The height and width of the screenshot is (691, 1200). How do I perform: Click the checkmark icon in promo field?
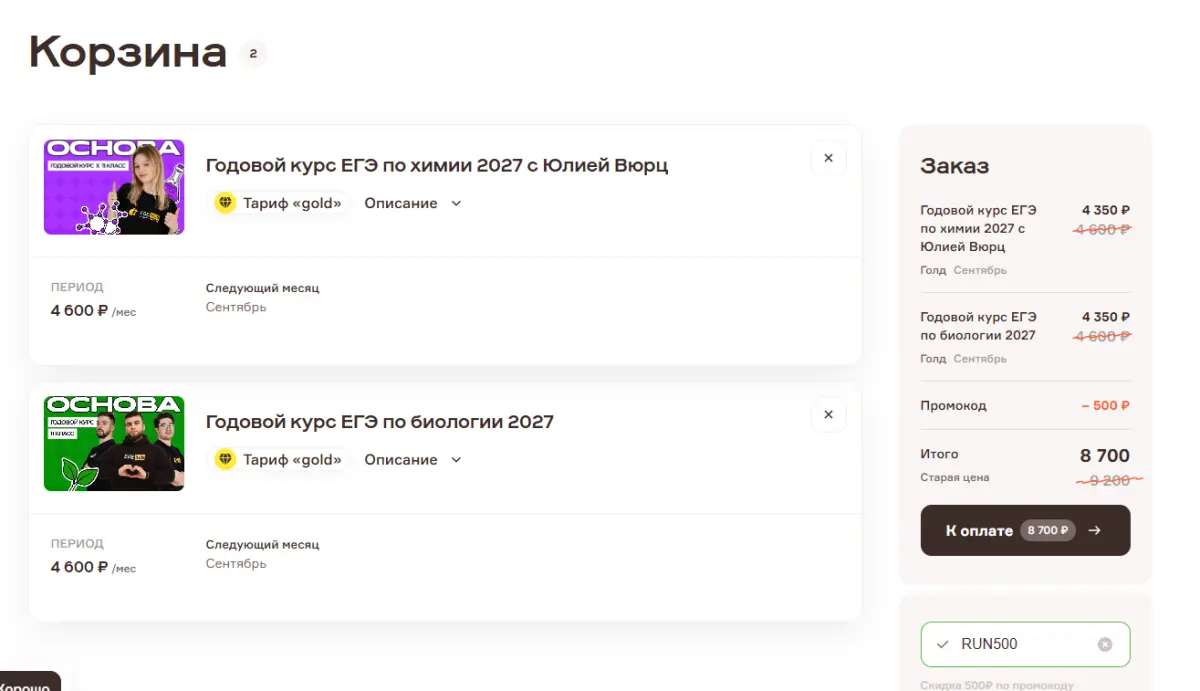coord(942,644)
